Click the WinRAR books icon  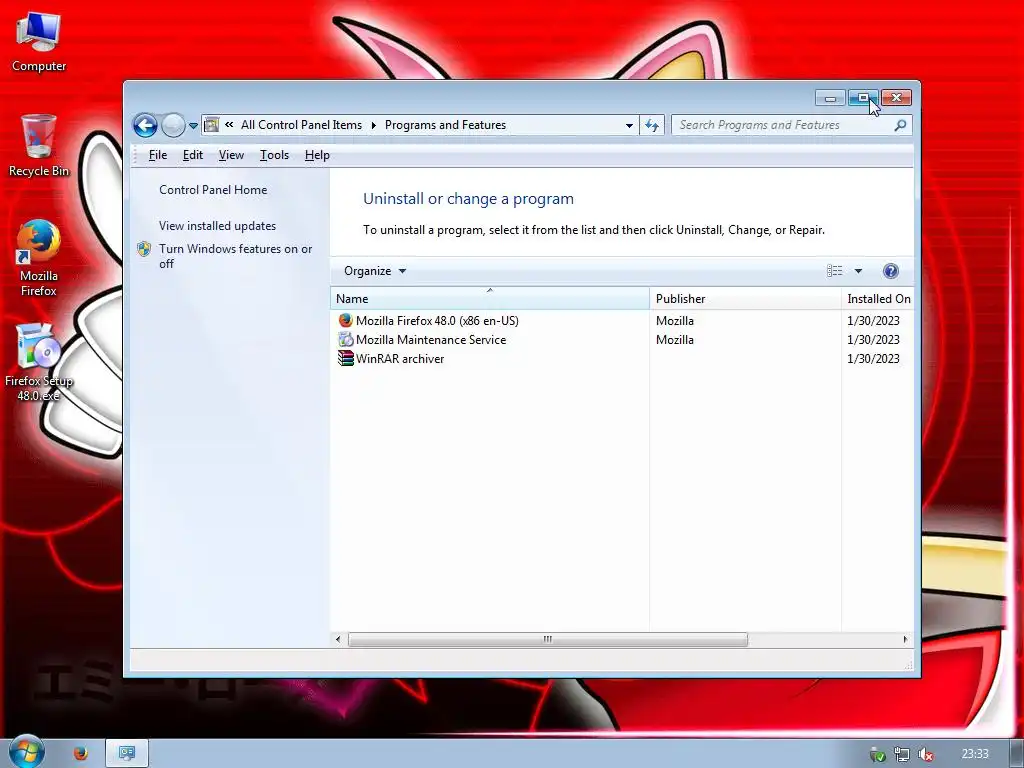pos(345,358)
